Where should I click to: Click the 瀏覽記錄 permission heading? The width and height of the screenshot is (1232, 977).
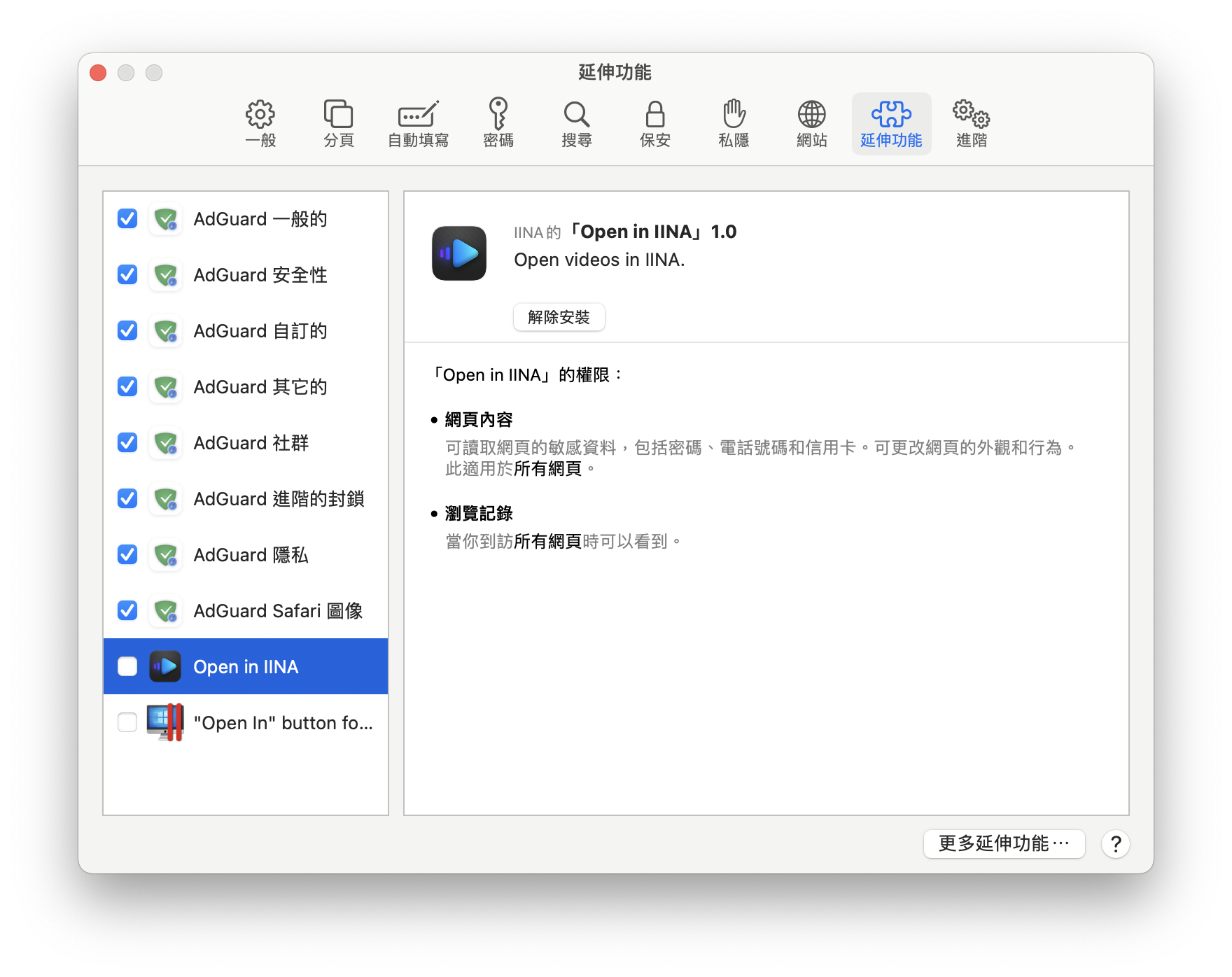click(479, 514)
